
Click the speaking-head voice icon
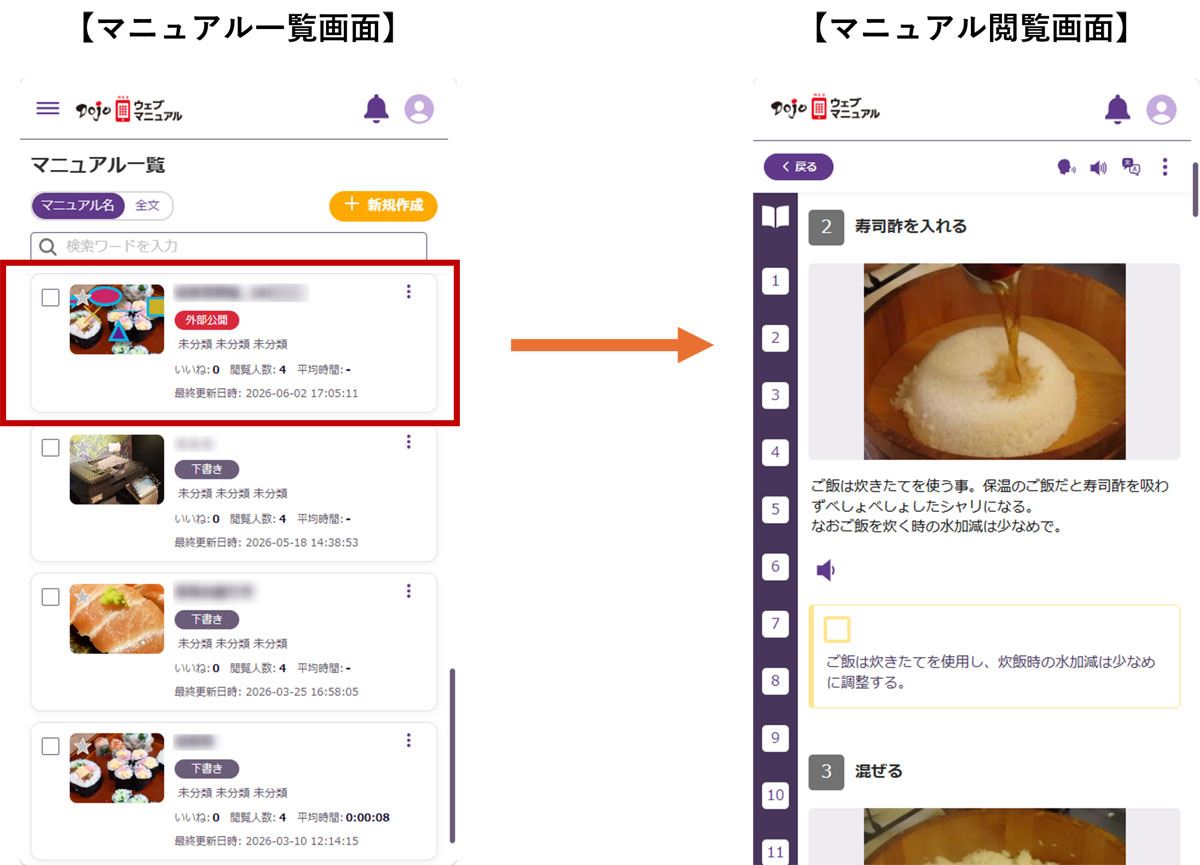(1066, 167)
